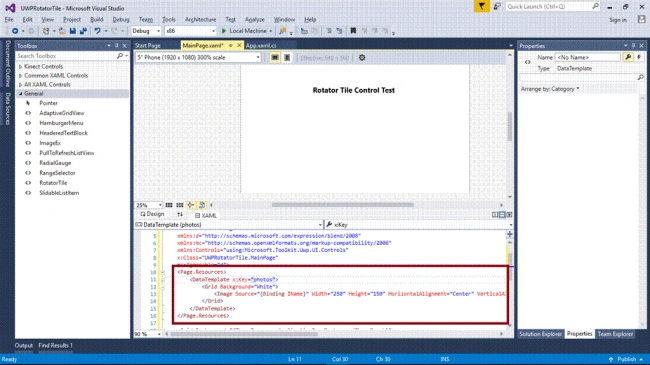Expand Common XAML Controls group
The width and height of the screenshot is (650, 365).
pyautogui.click(x=20, y=75)
